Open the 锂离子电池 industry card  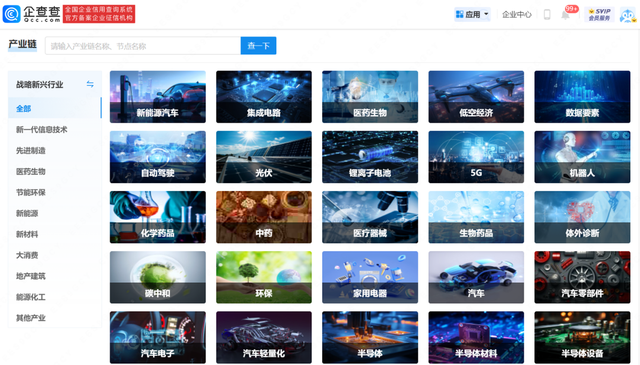pyautogui.click(x=370, y=157)
